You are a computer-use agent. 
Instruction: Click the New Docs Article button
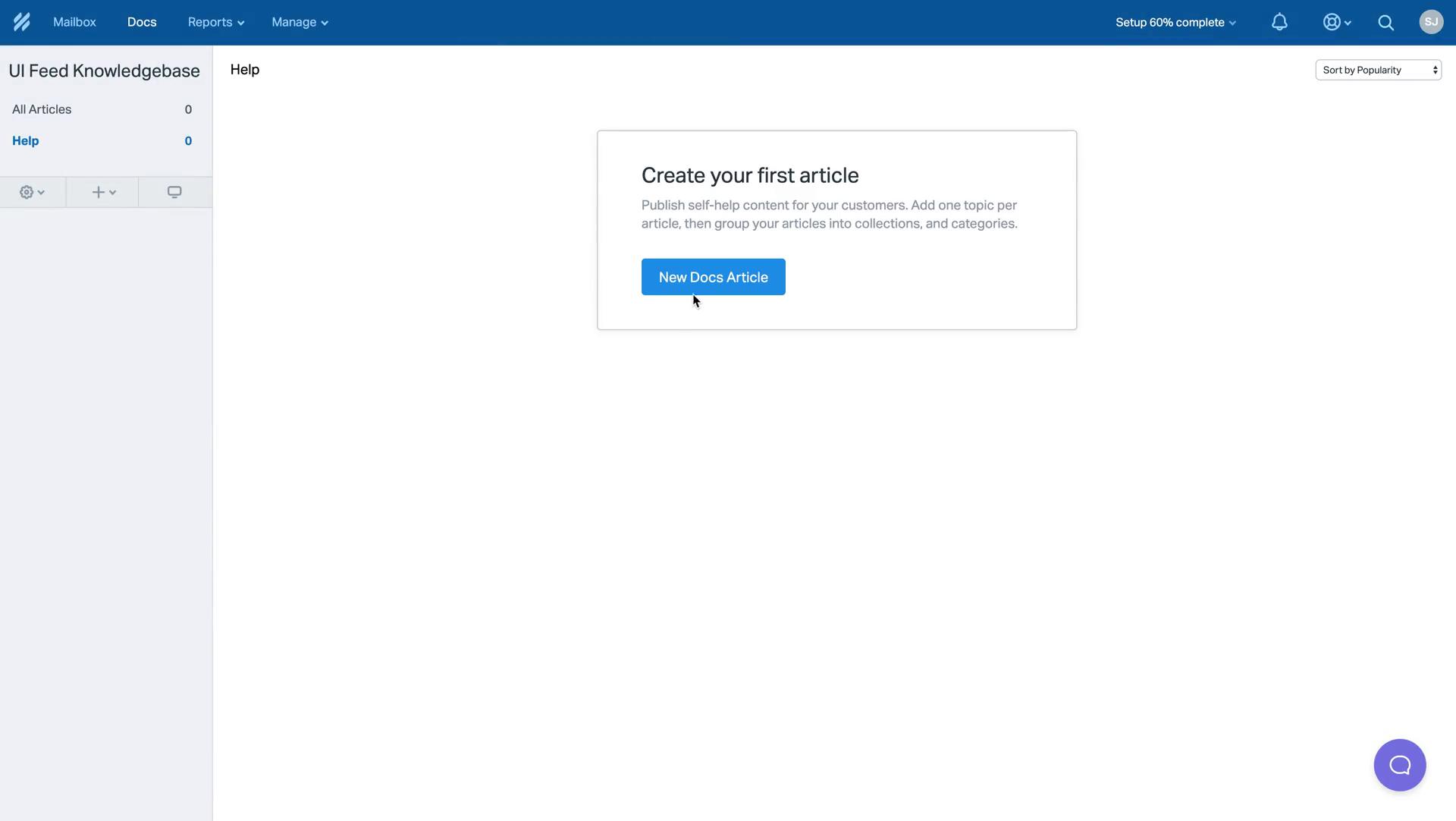coord(713,276)
